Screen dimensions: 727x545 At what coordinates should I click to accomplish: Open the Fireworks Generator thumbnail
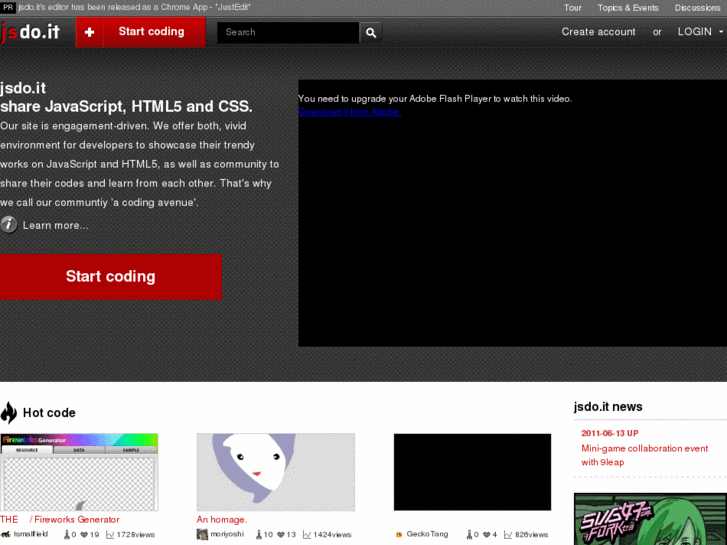click(x=79, y=472)
